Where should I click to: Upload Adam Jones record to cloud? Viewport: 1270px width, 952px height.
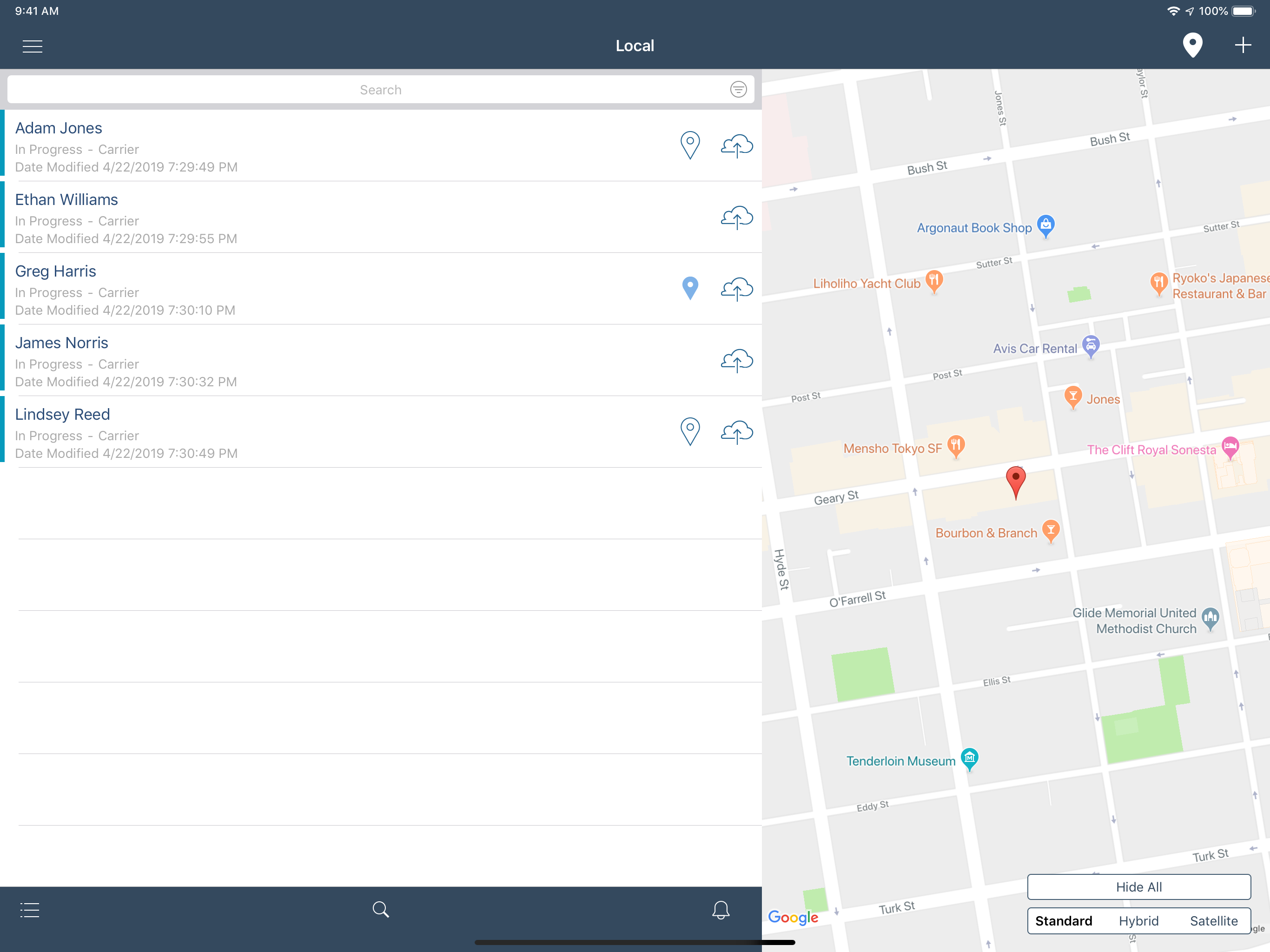737,146
